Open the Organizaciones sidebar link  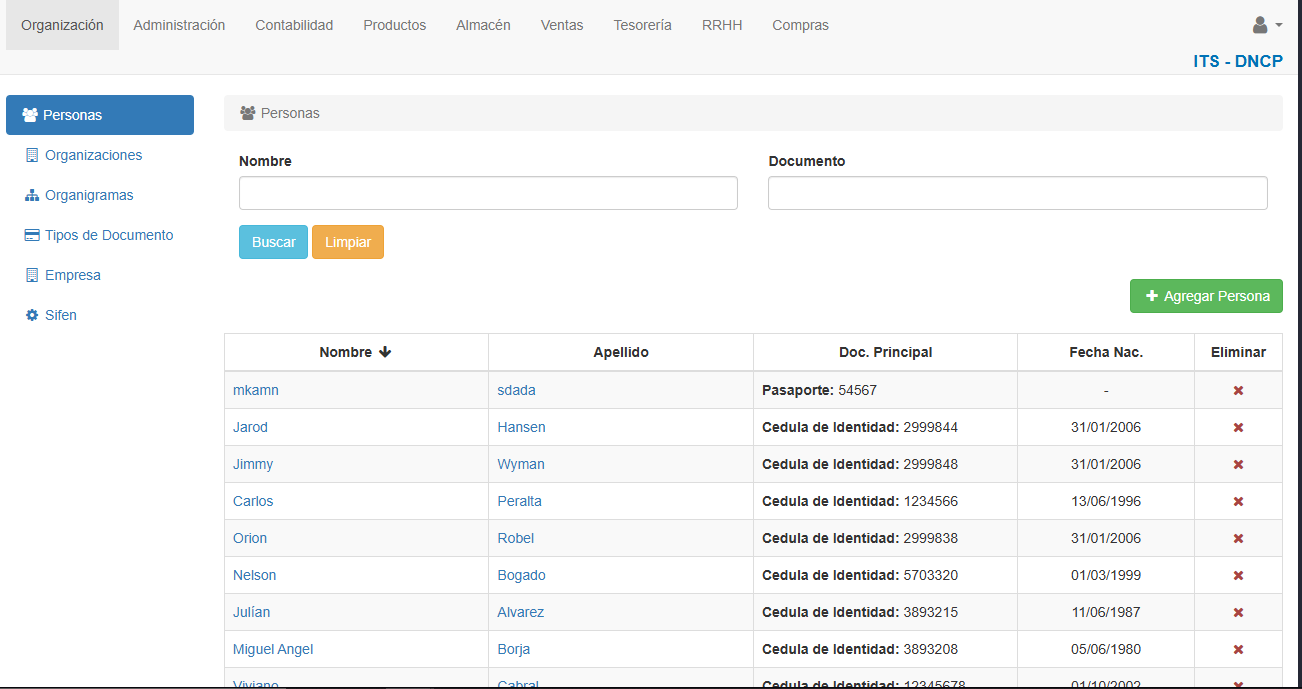tap(93, 155)
